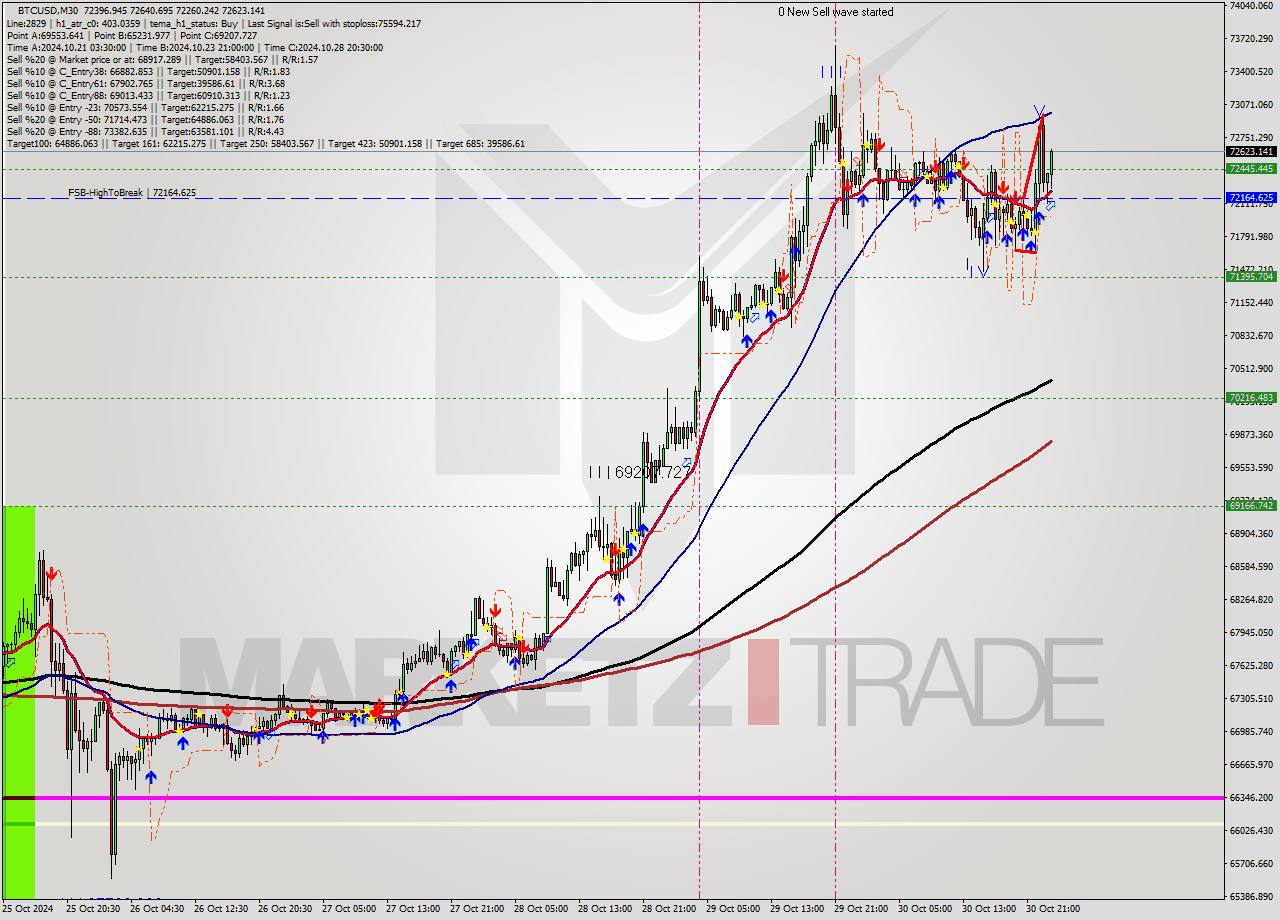Click the 'Target100: 64886.063' targets line
Viewport: 1280px width, 920px height.
point(266,144)
